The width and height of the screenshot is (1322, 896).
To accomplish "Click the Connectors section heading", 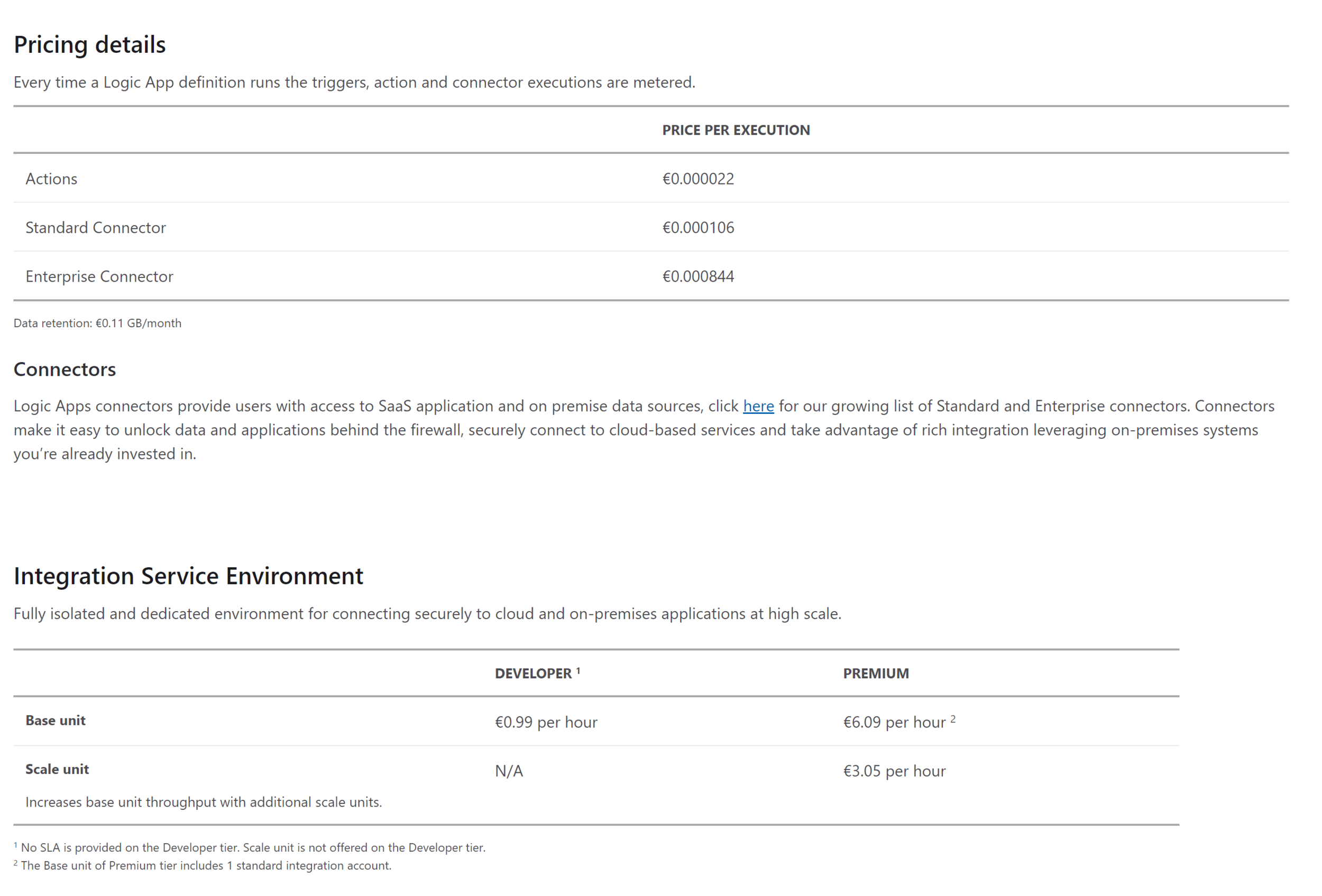I will (x=65, y=369).
